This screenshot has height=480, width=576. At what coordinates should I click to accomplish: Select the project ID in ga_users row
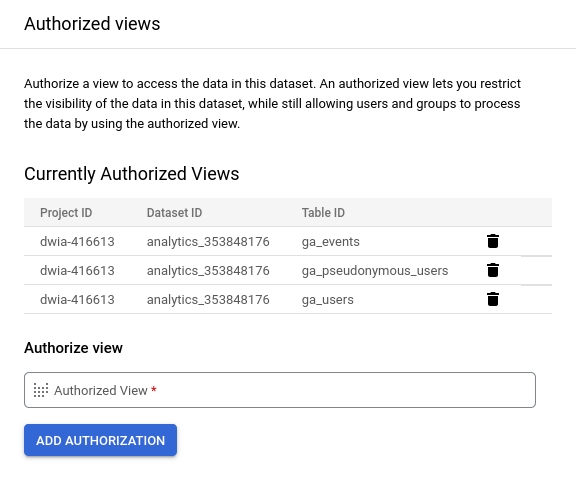[x=77, y=300]
